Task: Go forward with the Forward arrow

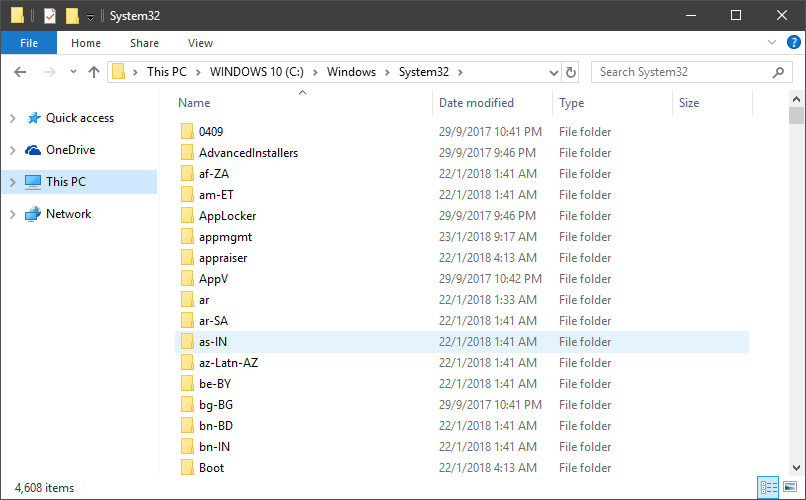Action: tap(49, 72)
